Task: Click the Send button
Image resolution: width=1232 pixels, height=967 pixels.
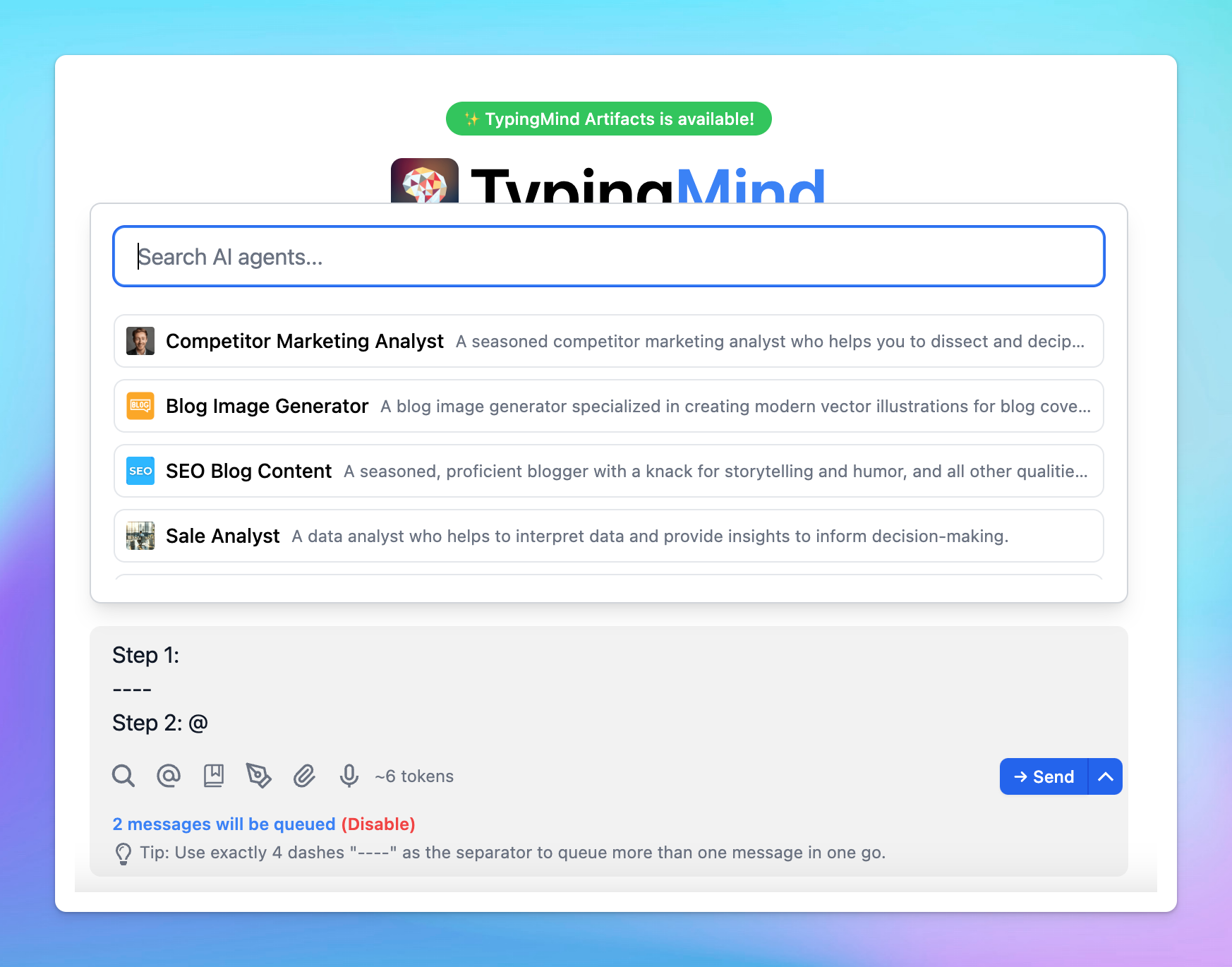Action: [1044, 776]
